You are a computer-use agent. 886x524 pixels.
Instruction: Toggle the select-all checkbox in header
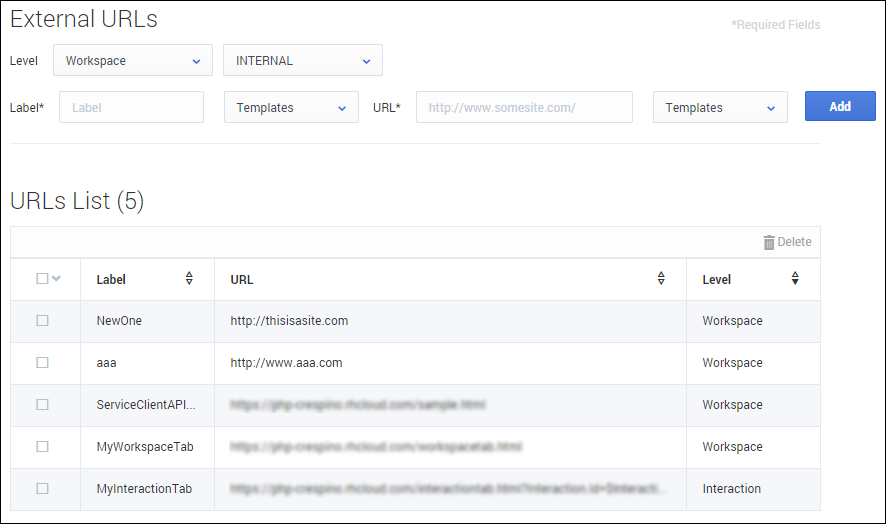pos(42,279)
